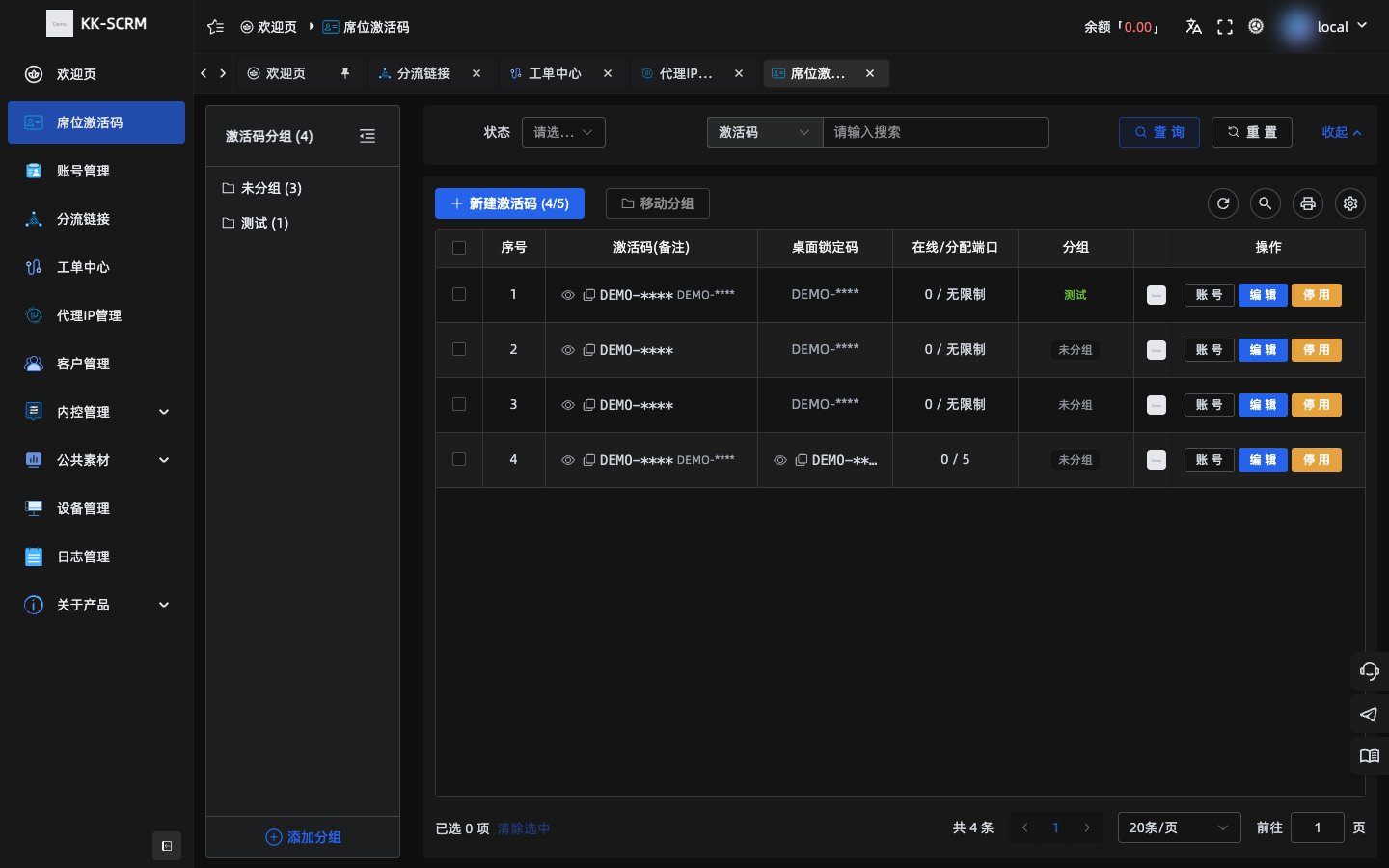1389x868 pixels.
Task: Select all rows with the header checkbox
Action: pos(459,248)
